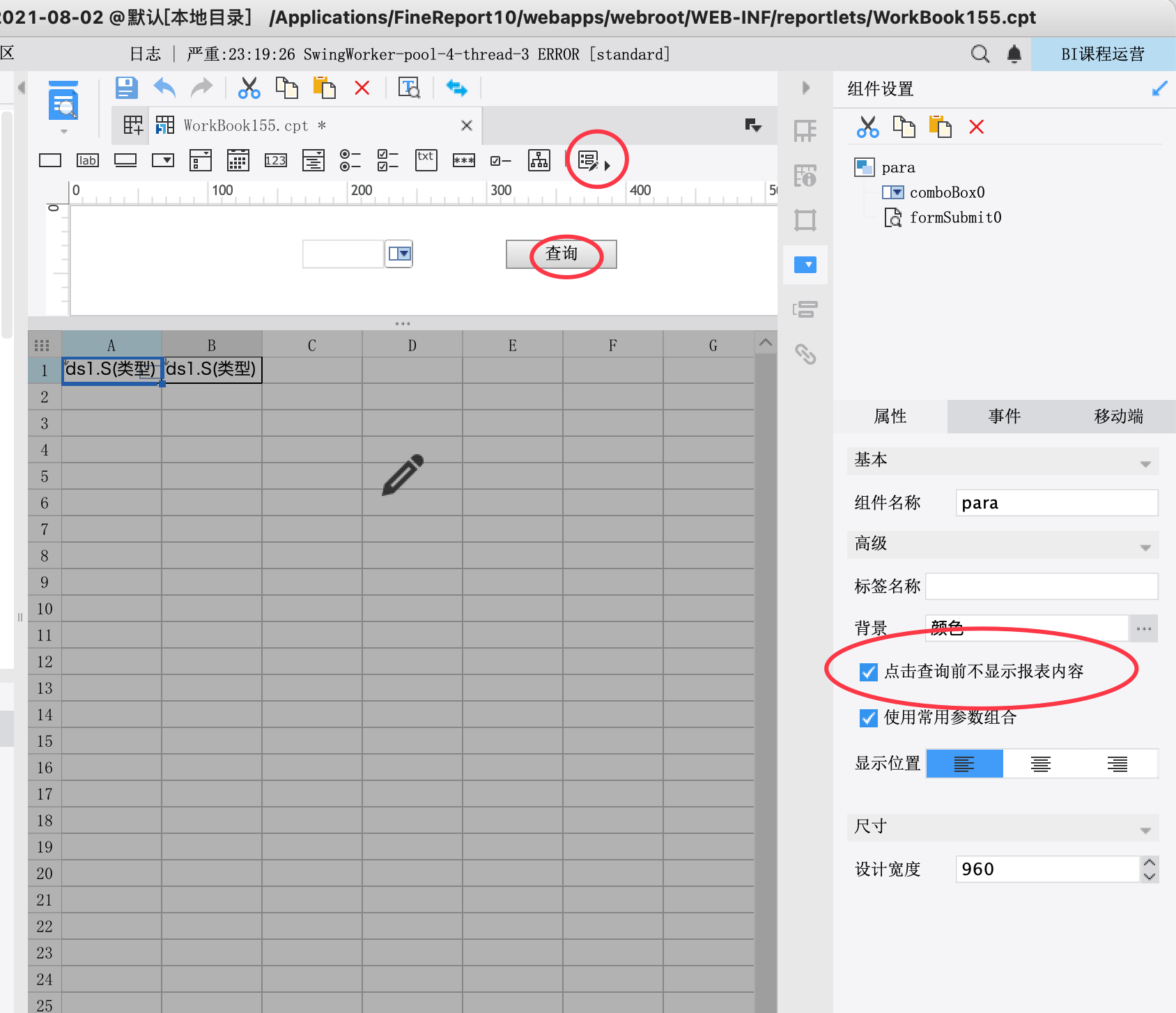Screen dimensions: 1176x1013
Task: Toggle 点击查询前不显示报表内容 checkbox
Action: (x=868, y=672)
